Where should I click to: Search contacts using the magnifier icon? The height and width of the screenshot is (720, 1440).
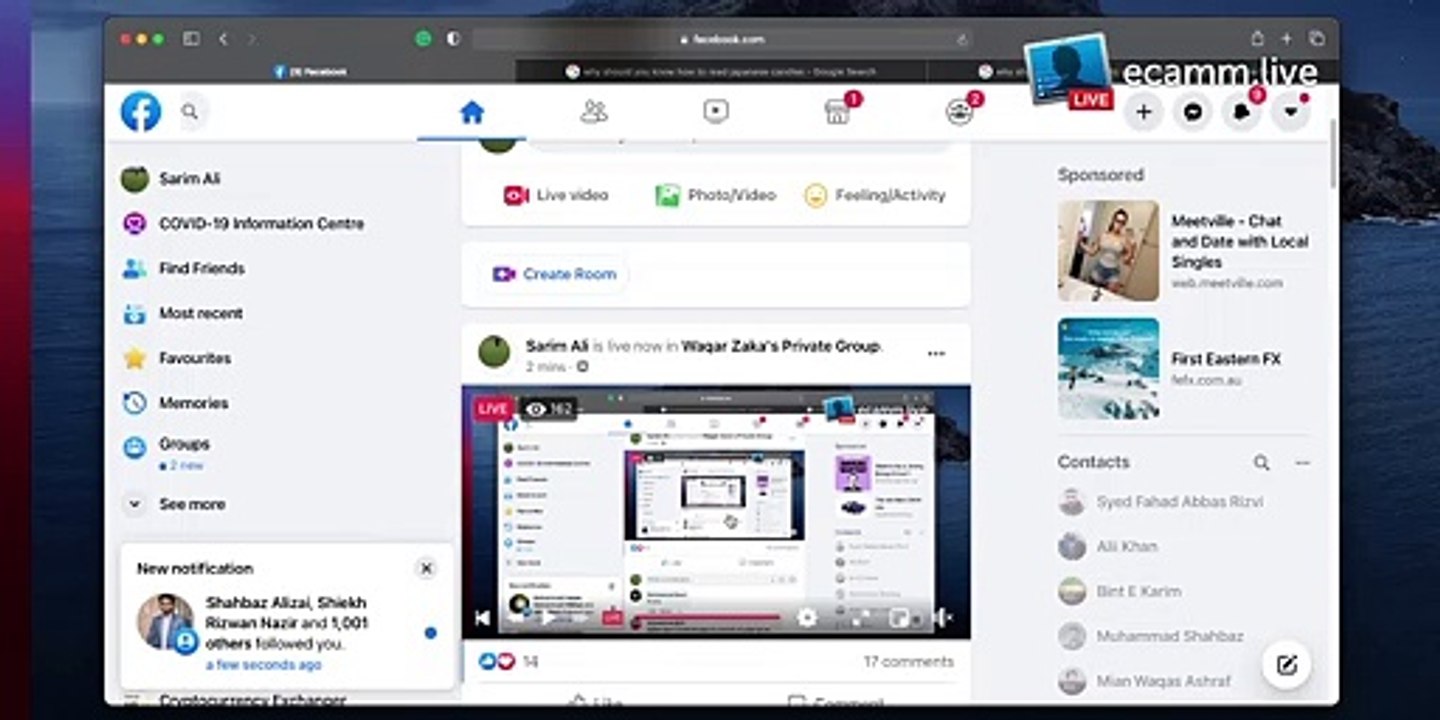1262,463
